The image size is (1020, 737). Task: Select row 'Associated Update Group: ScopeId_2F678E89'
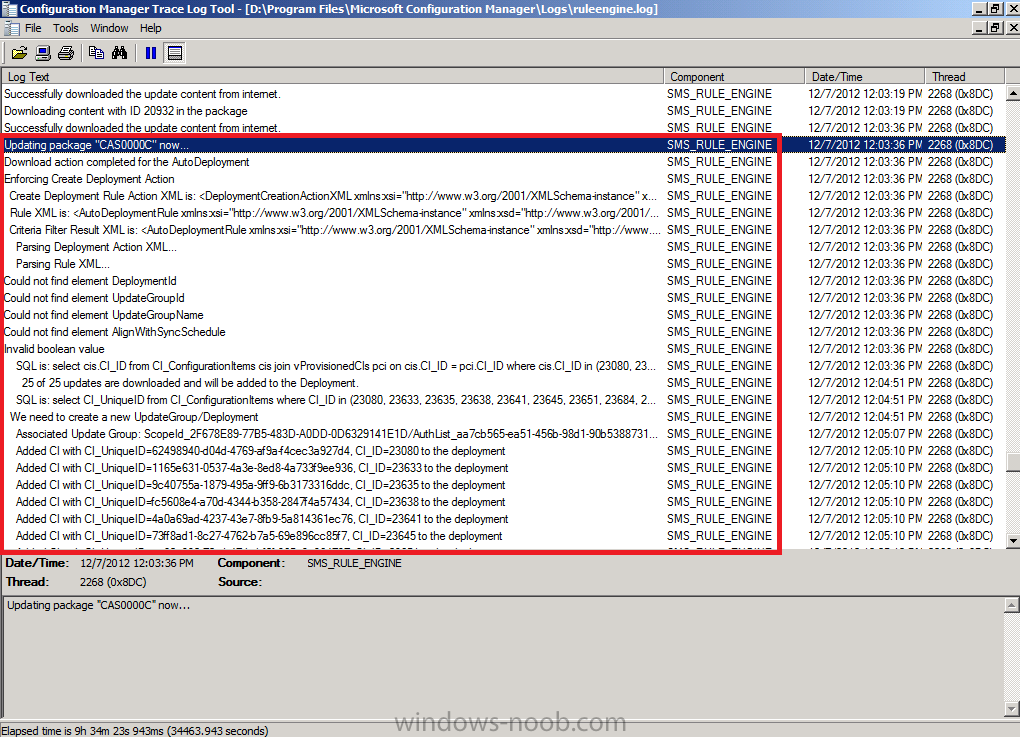click(x=503, y=434)
